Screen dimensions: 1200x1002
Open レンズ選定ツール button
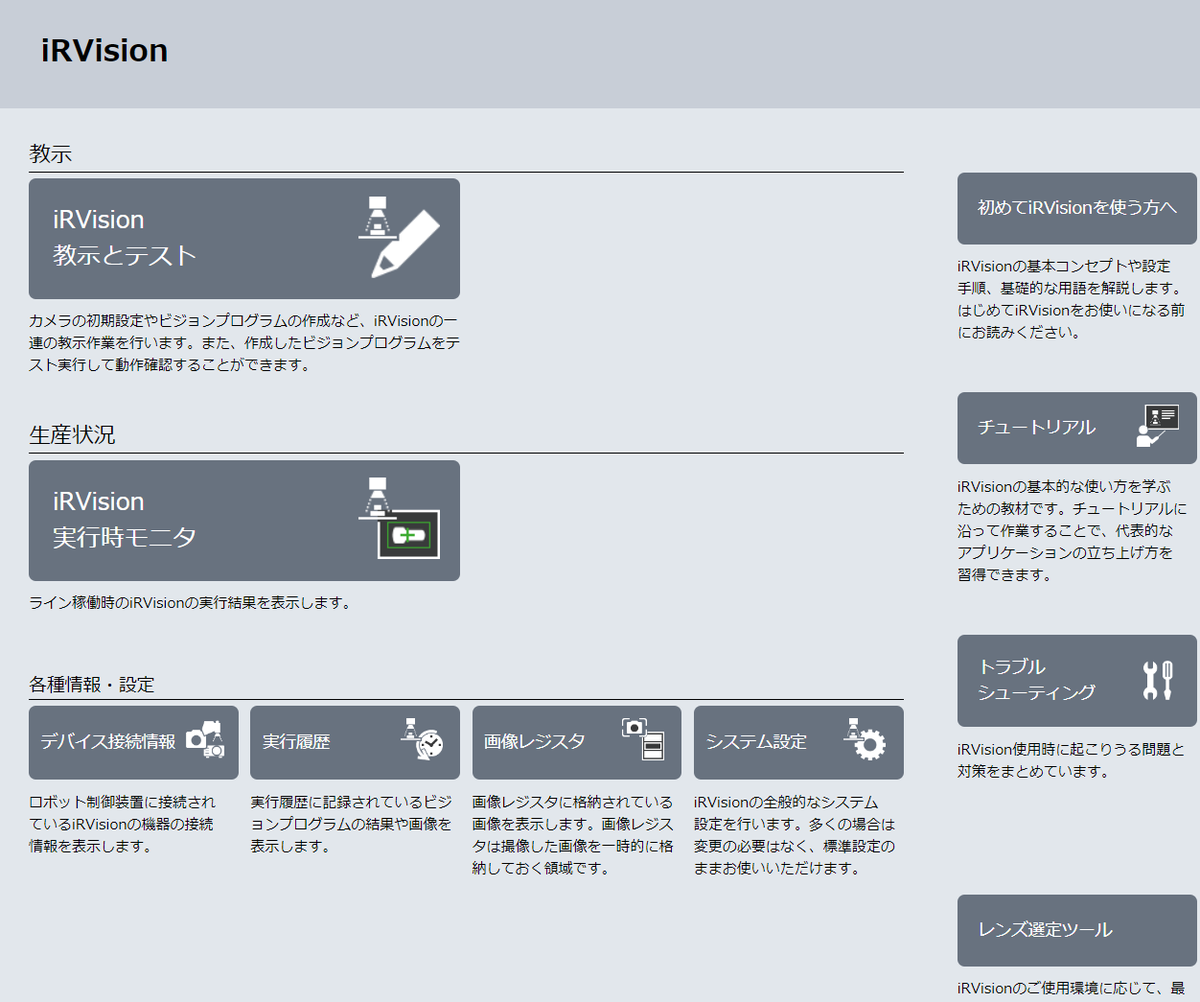pyautogui.click(x=1077, y=930)
